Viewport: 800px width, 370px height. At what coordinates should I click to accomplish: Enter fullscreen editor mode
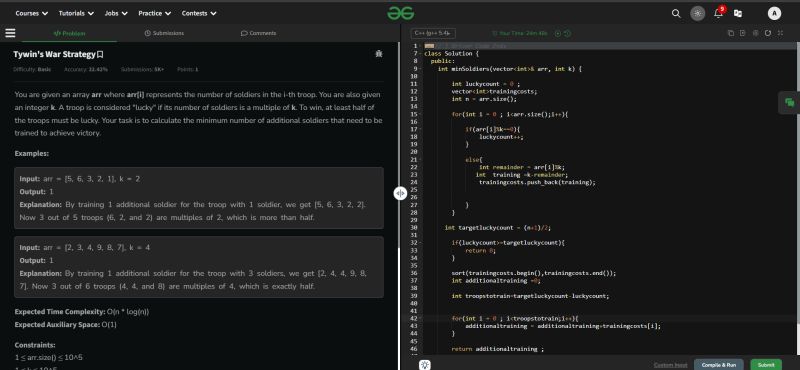[780, 33]
